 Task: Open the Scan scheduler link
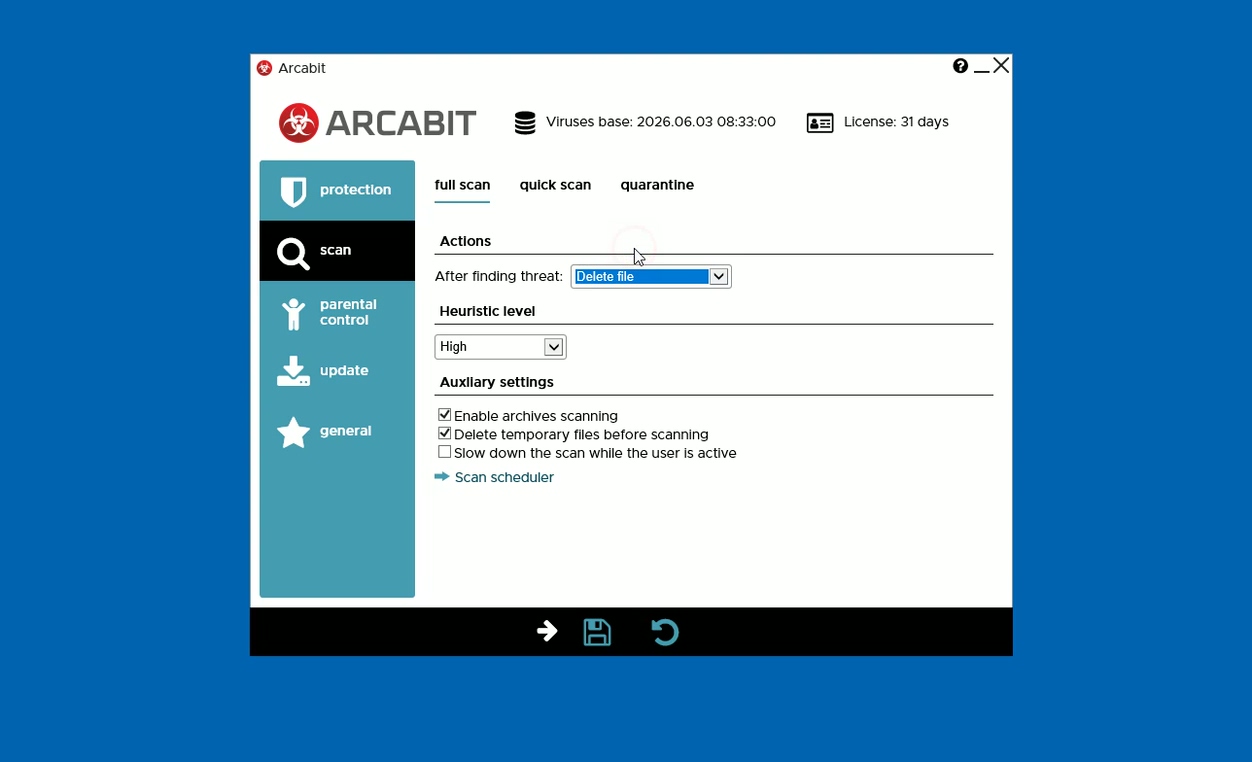tap(504, 478)
